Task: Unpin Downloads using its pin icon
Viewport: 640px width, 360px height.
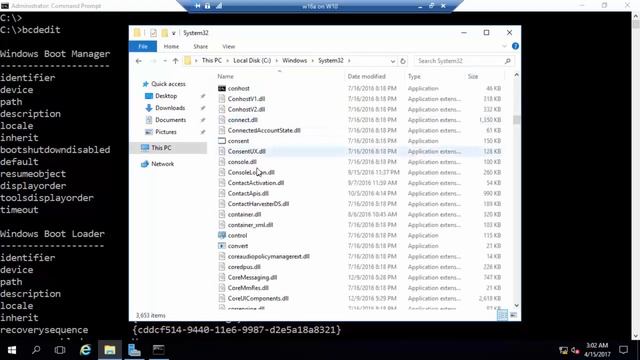Action: [203, 108]
